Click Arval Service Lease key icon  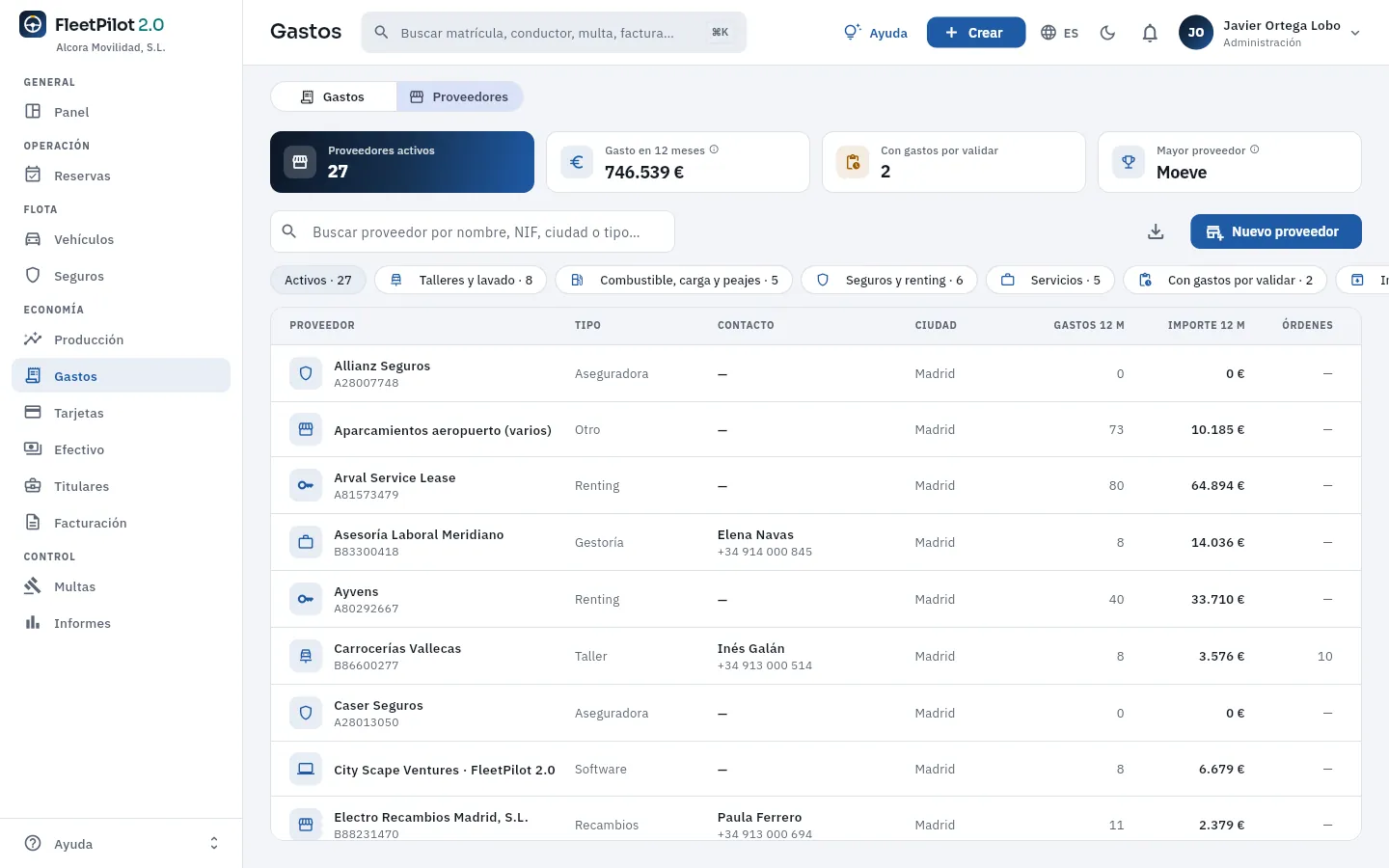pyautogui.click(x=306, y=485)
